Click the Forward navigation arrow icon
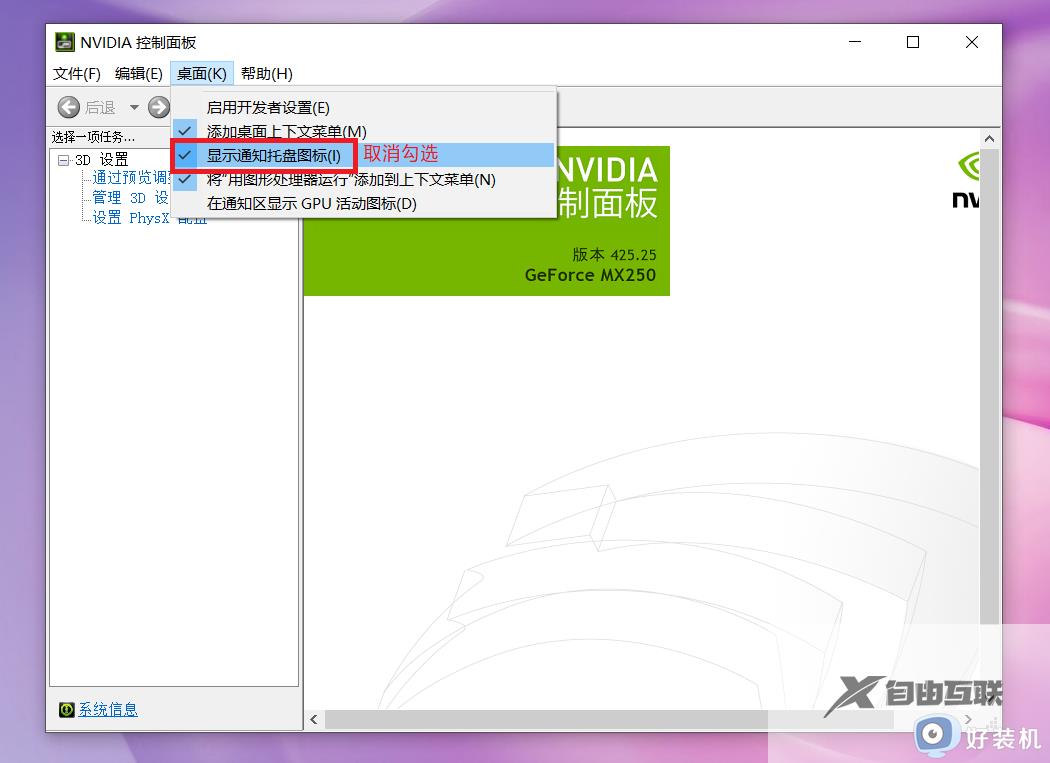Image resolution: width=1050 pixels, height=763 pixels. pyautogui.click(x=158, y=106)
